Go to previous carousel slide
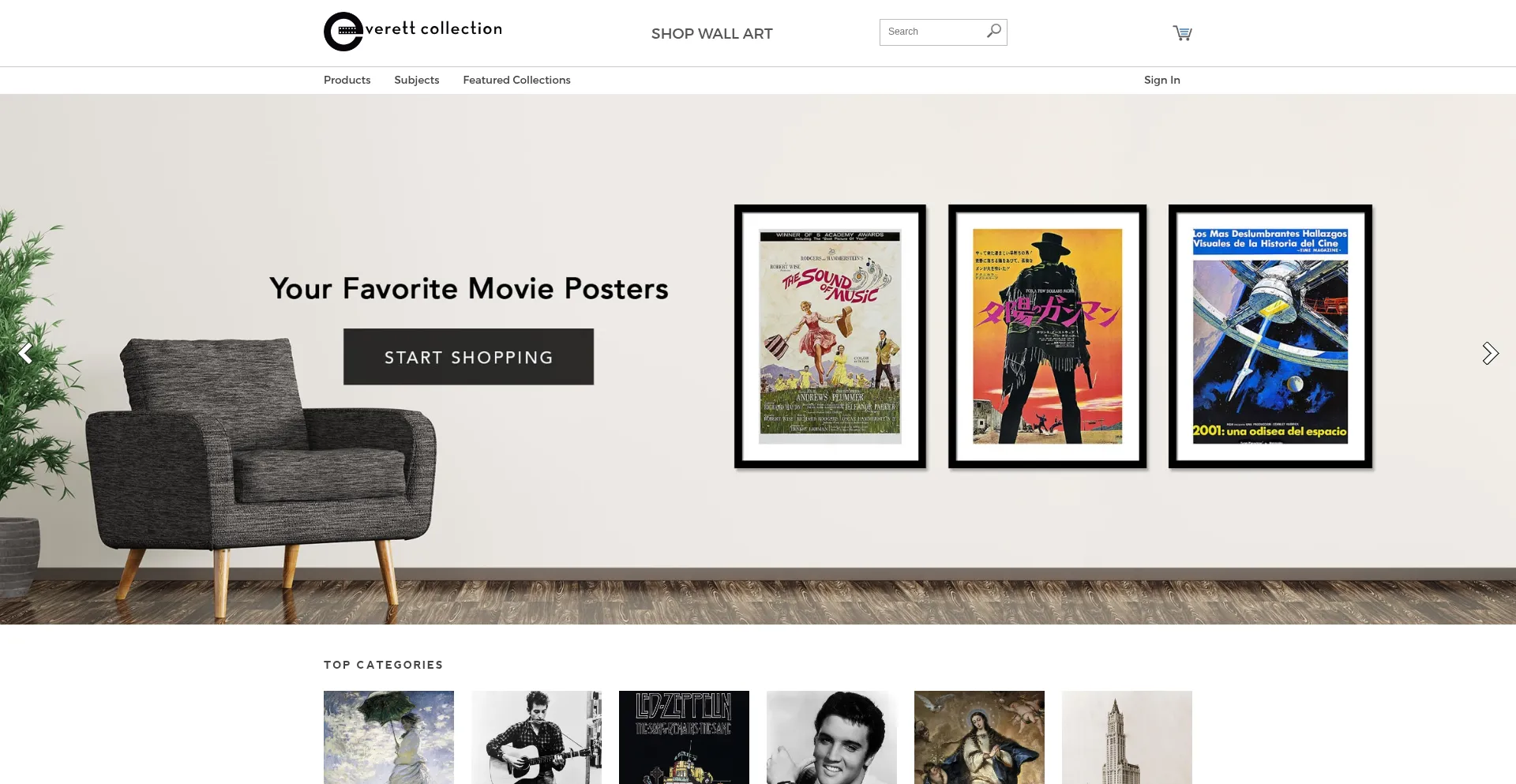The width and height of the screenshot is (1516, 784). 25,353
